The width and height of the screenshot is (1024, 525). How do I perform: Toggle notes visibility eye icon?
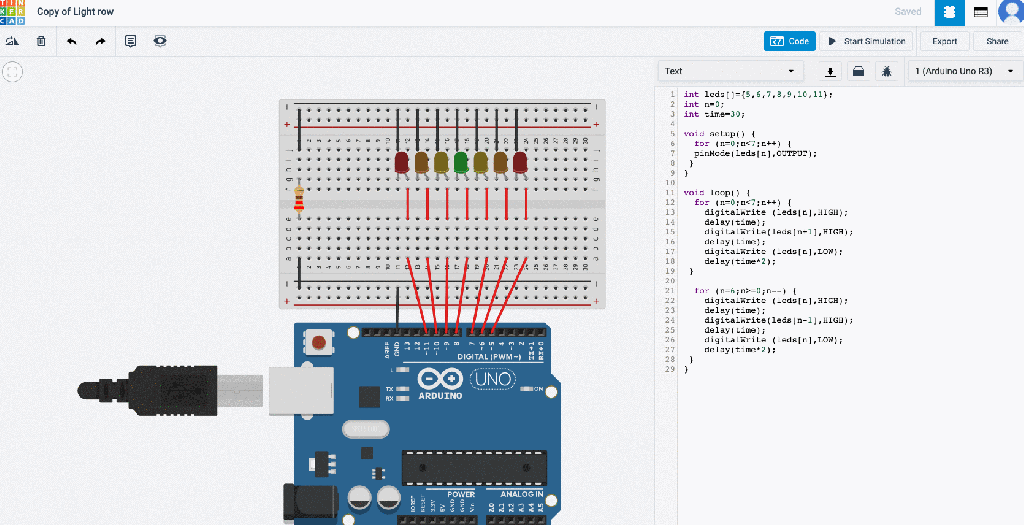[x=160, y=41]
